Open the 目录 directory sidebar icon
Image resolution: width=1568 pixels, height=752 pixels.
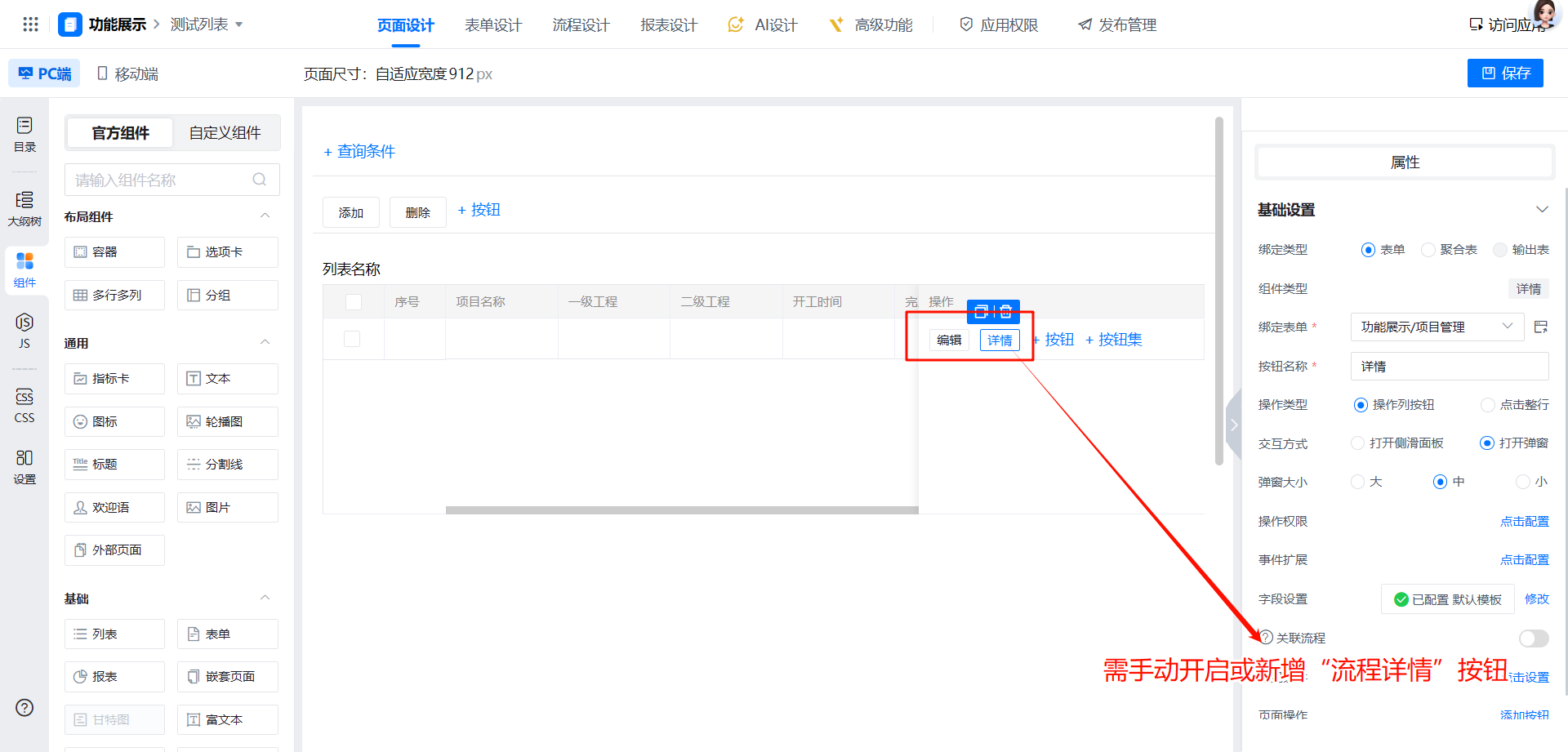24,134
